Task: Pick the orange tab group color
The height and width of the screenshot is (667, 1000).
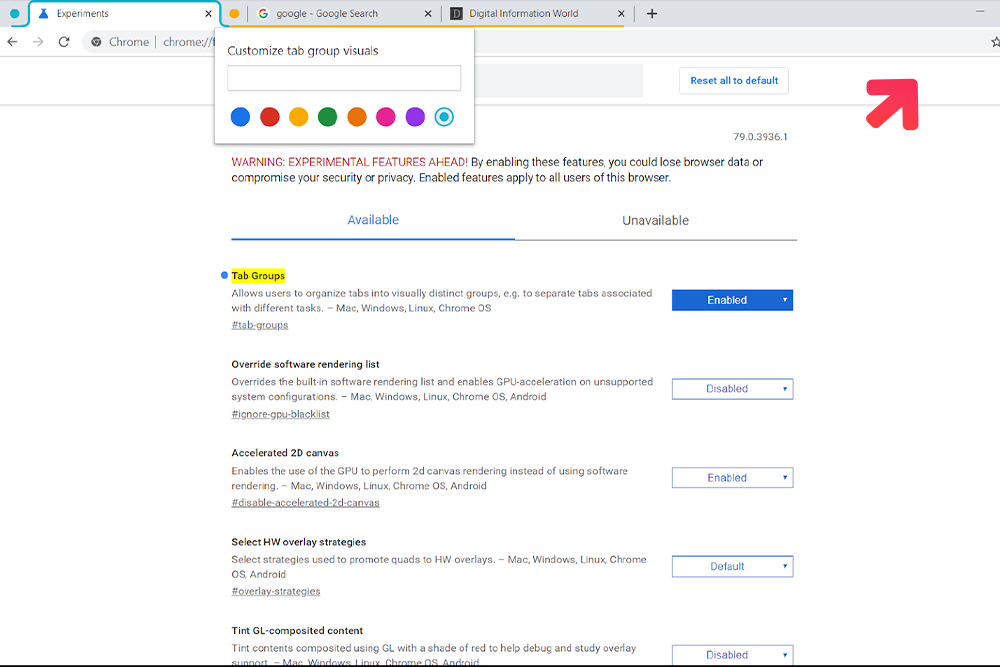Action: [357, 117]
